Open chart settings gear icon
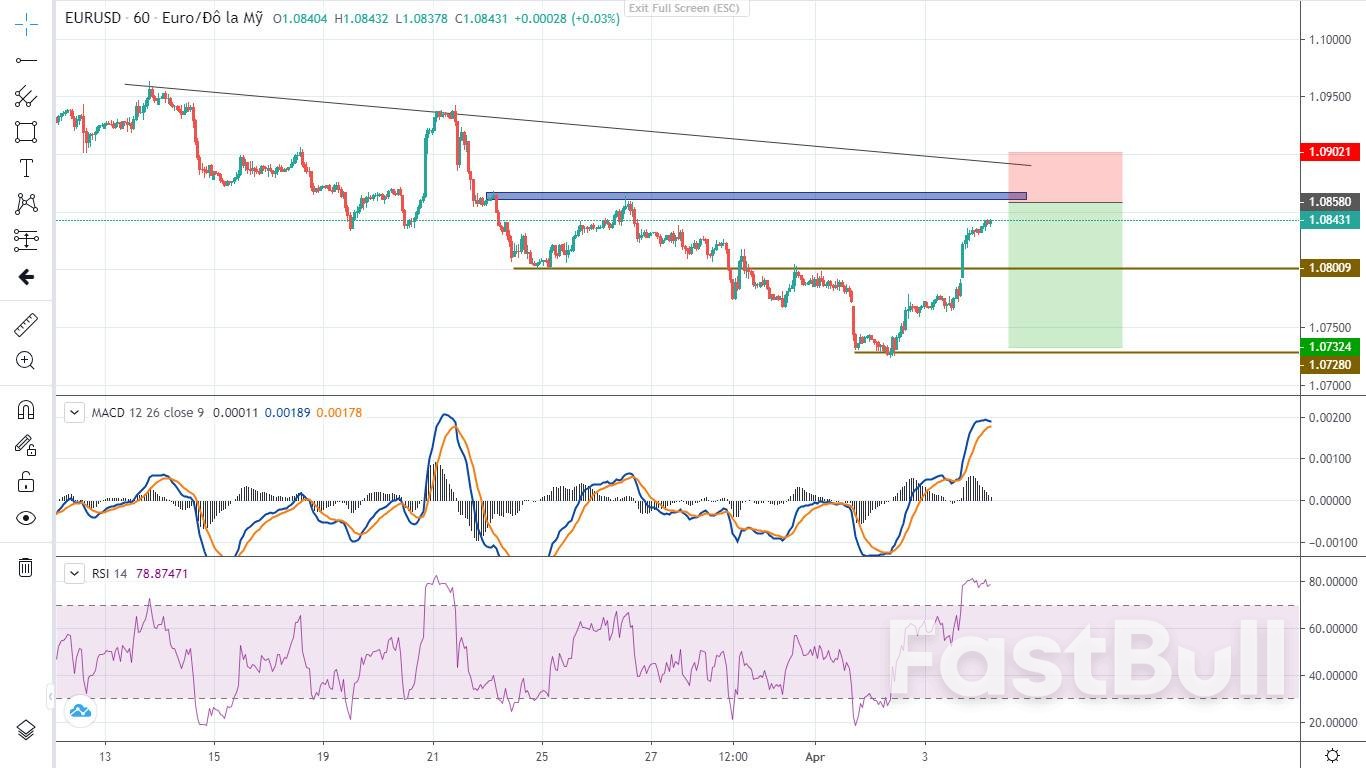Screen dimensions: 1366x768 point(1332,755)
